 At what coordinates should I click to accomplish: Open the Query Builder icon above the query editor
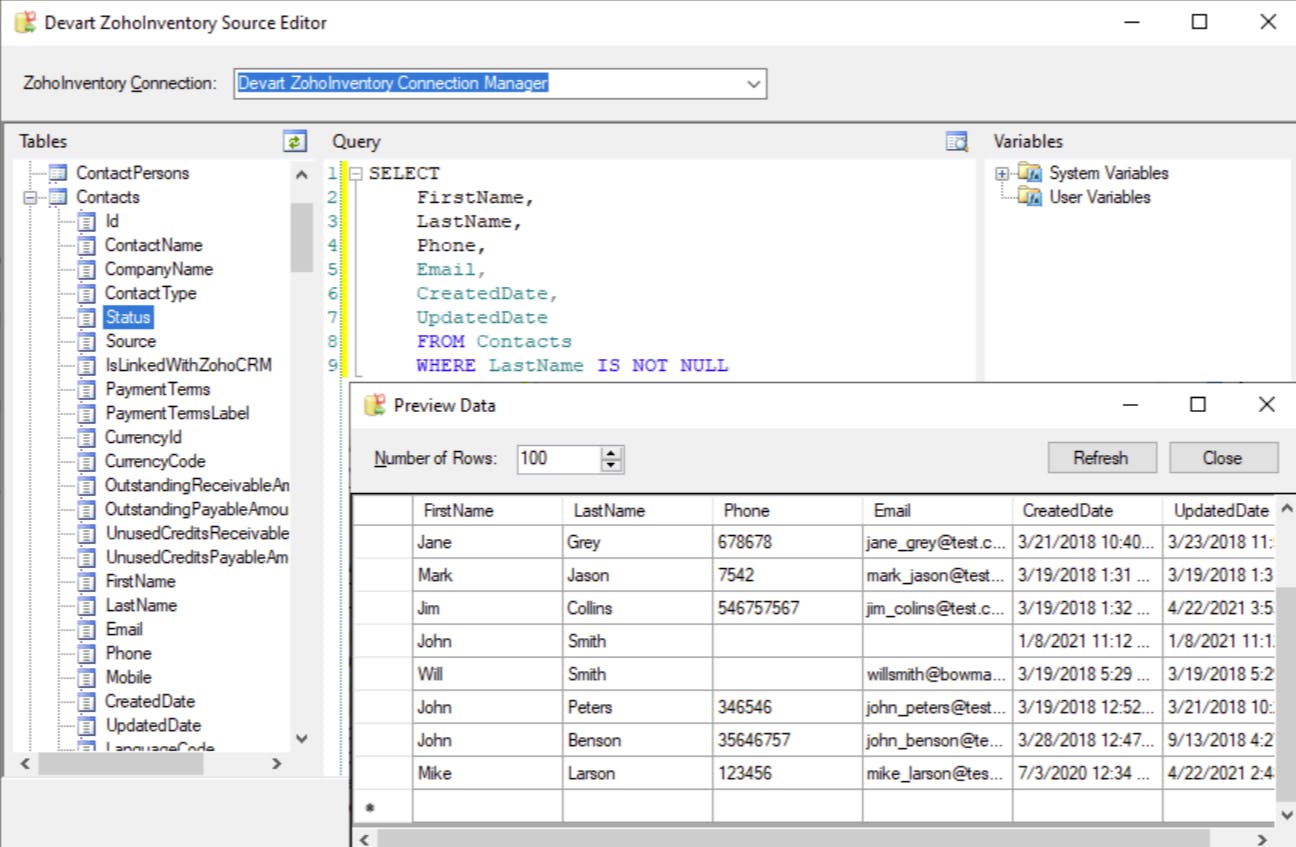click(x=956, y=141)
